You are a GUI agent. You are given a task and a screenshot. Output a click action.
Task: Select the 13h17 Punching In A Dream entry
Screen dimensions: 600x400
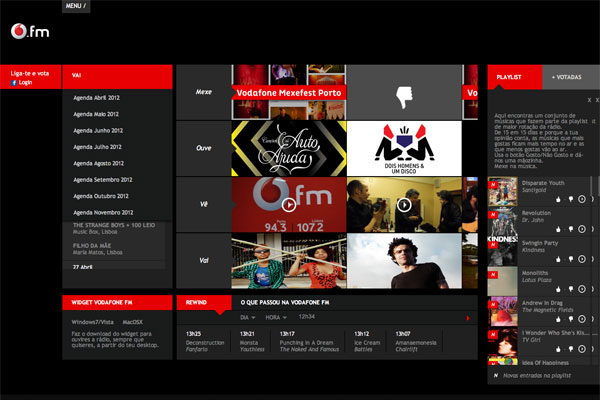pos(309,341)
